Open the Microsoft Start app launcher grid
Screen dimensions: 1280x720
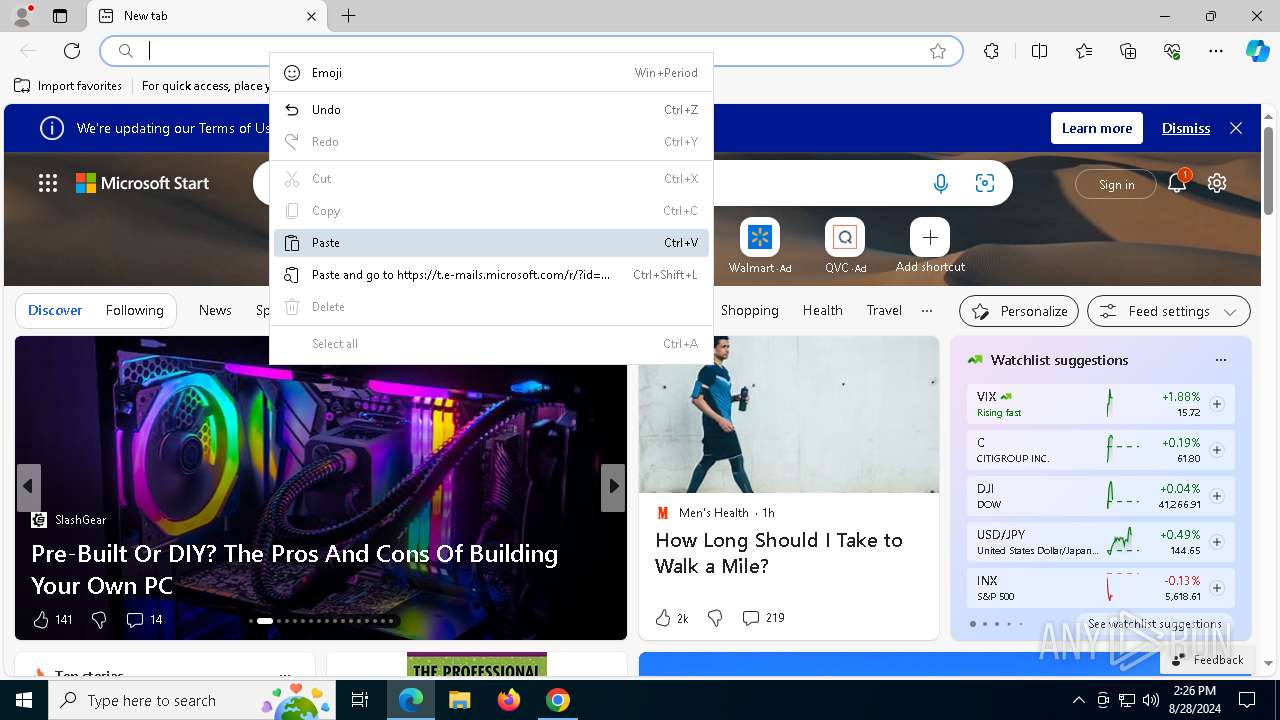click(48, 183)
